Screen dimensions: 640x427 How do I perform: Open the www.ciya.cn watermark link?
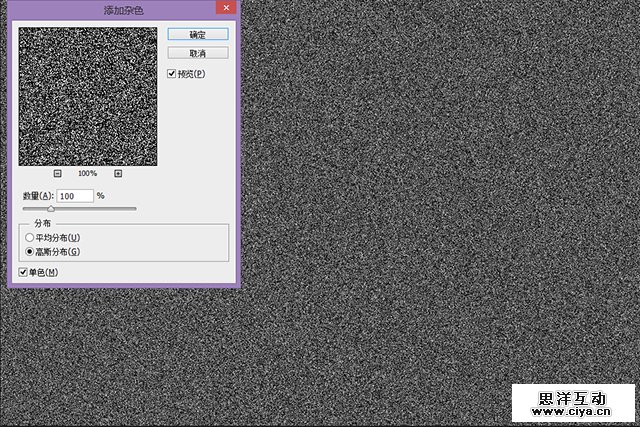(x=574, y=409)
